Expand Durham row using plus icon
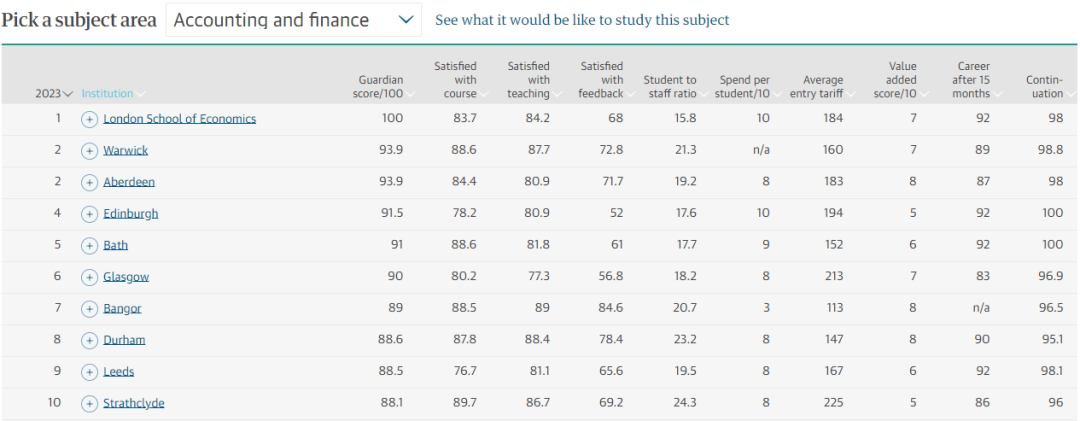Viewport: 1080px width, 421px height. pyautogui.click(x=89, y=340)
